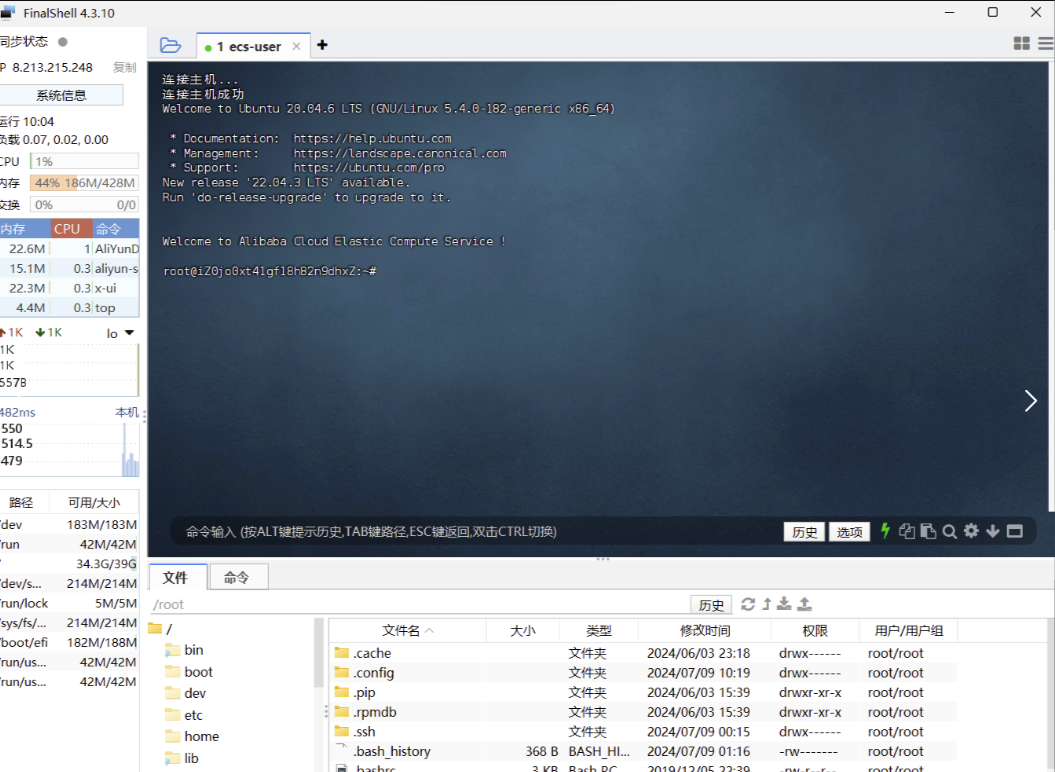Click 复制 to copy the IP address
Image resolution: width=1055 pixels, height=772 pixels.
point(124,67)
